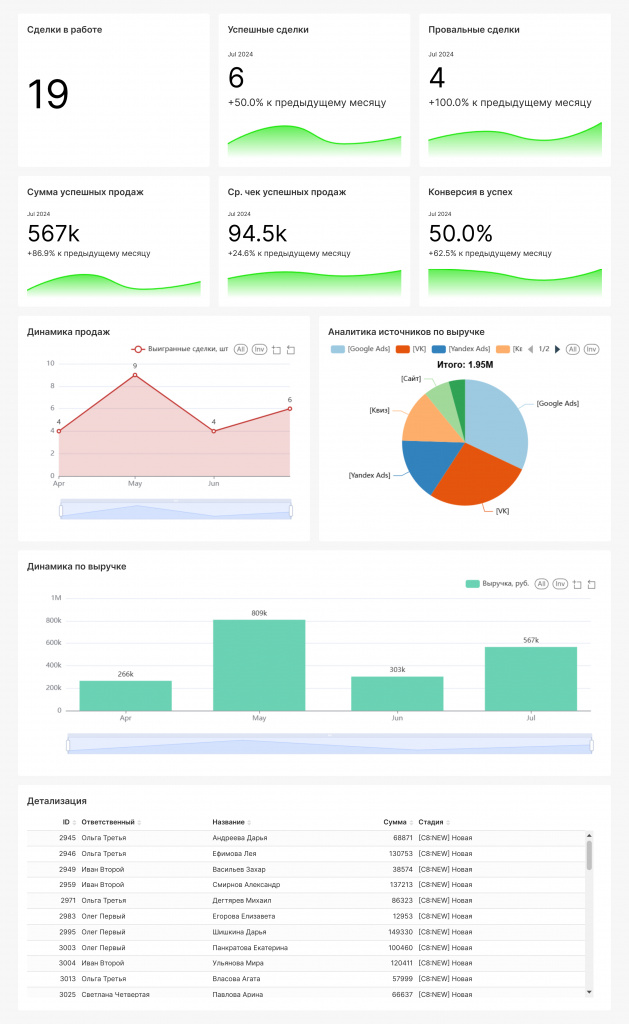Image resolution: width=629 pixels, height=1024 pixels.
Task: Sort the table by the Стадия column header
Action: click(431, 822)
